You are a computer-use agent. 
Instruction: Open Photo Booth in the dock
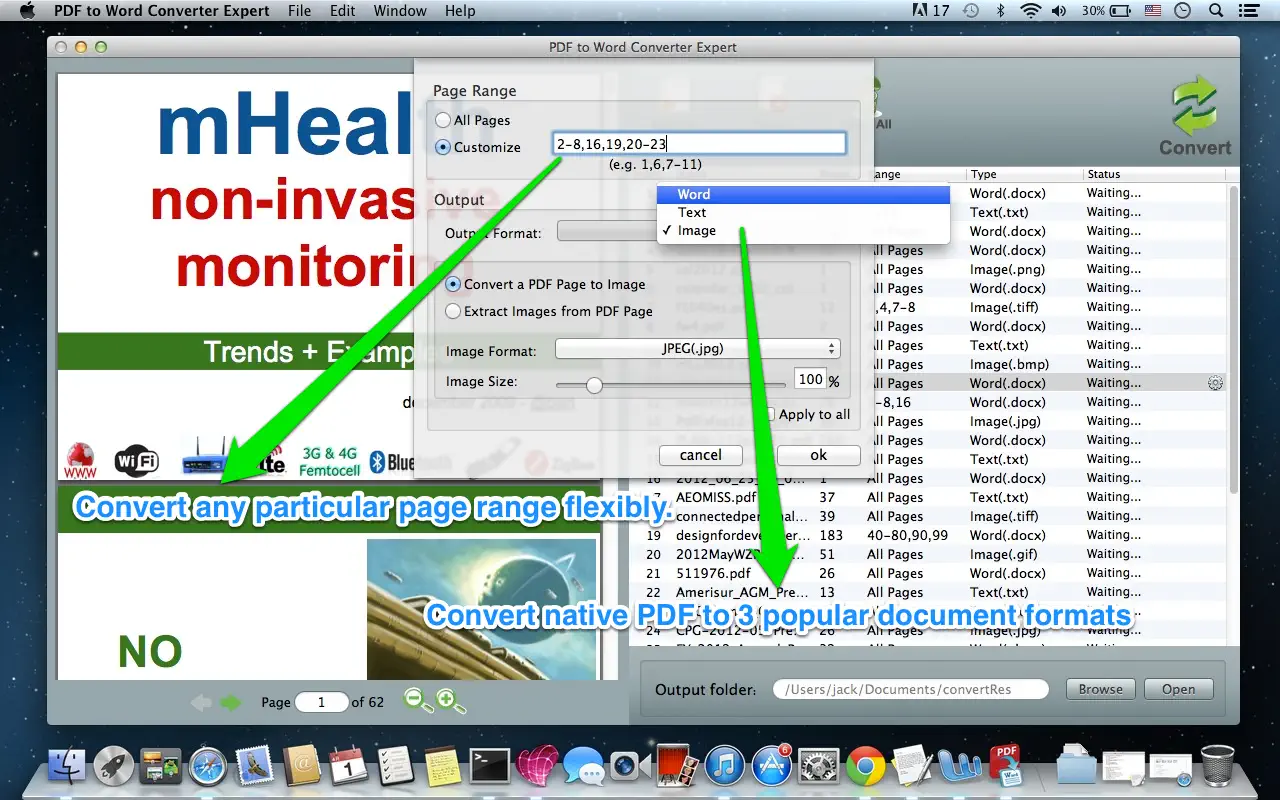point(677,765)
